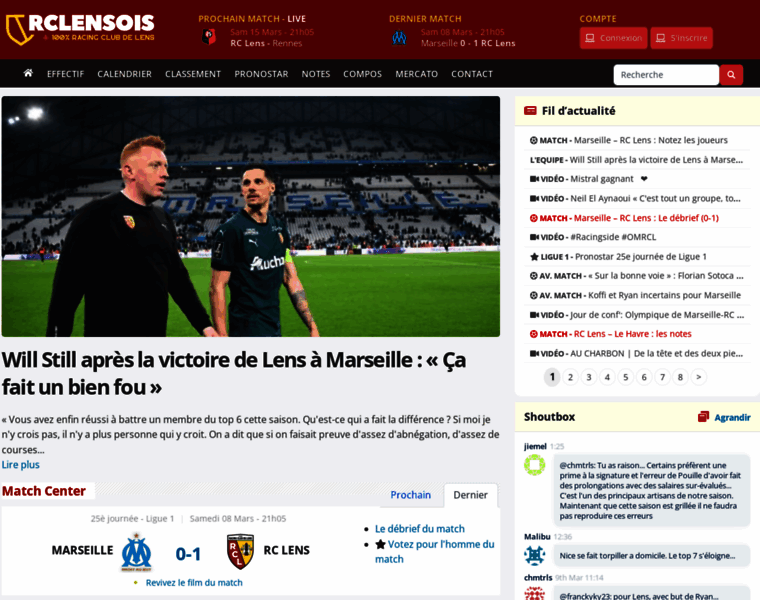This screenshot has height=600, width=760.
Task: Click the RC Lens crest in Match Center
Action: coord(241,551)
